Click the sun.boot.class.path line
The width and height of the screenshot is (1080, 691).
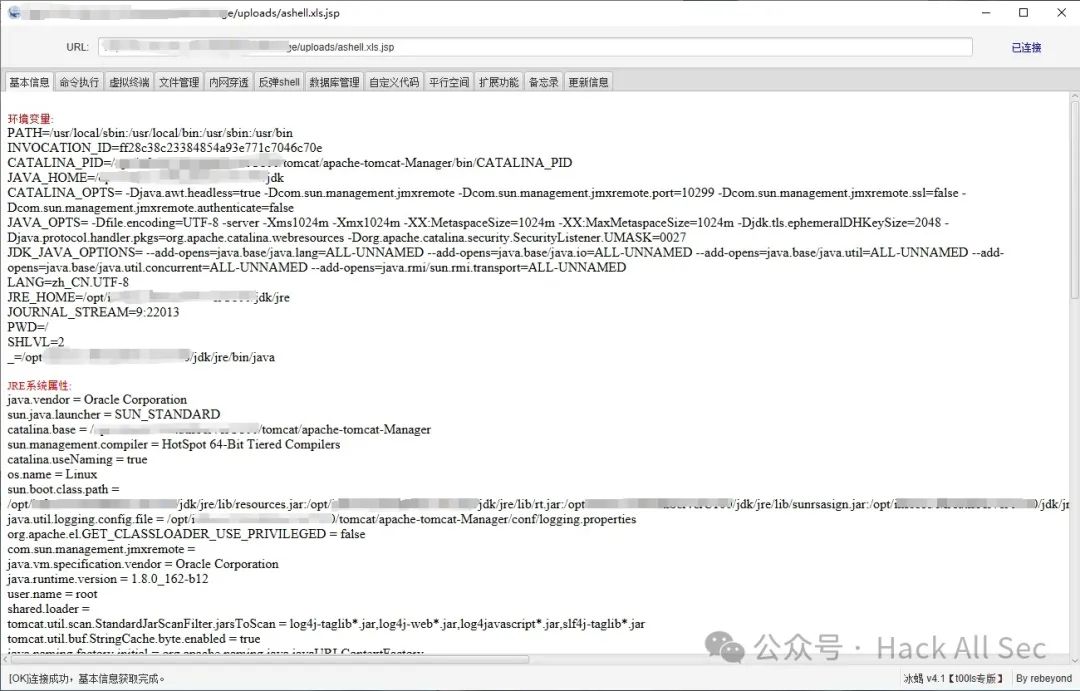pyautogui.click(x=538, y=497)
